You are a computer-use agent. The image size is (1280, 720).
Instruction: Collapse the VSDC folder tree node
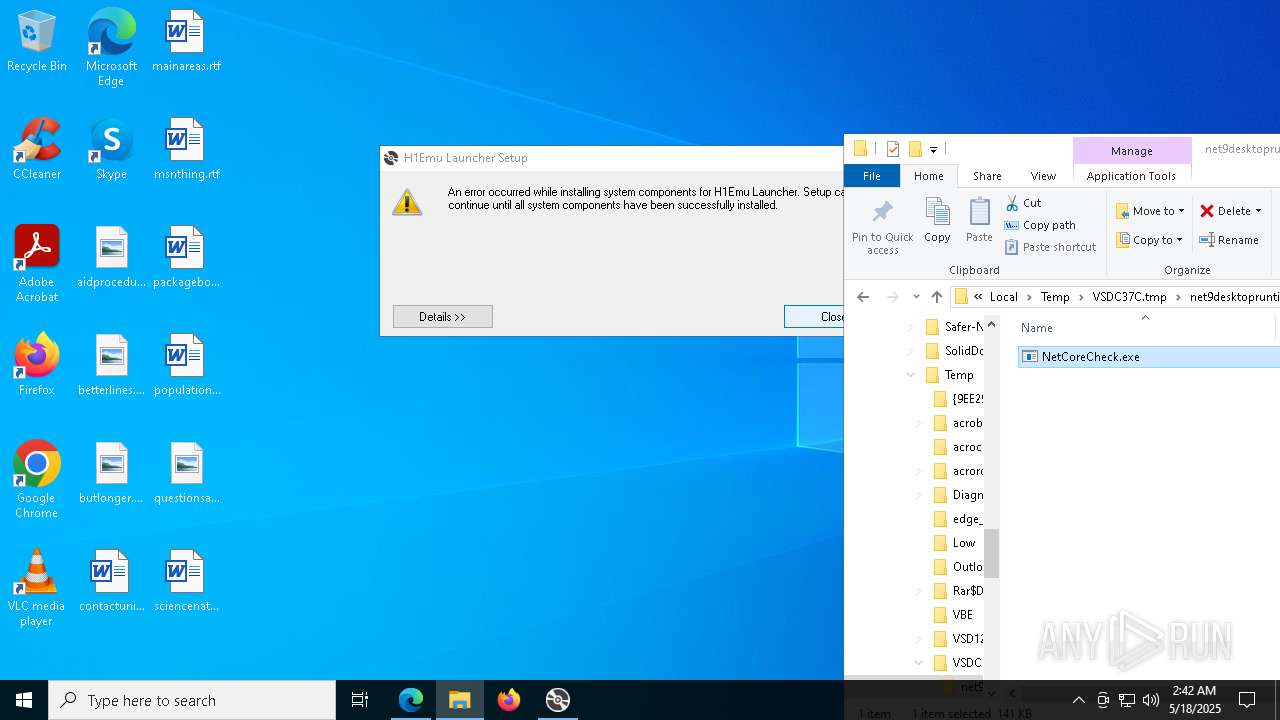[x=919, y=663]
